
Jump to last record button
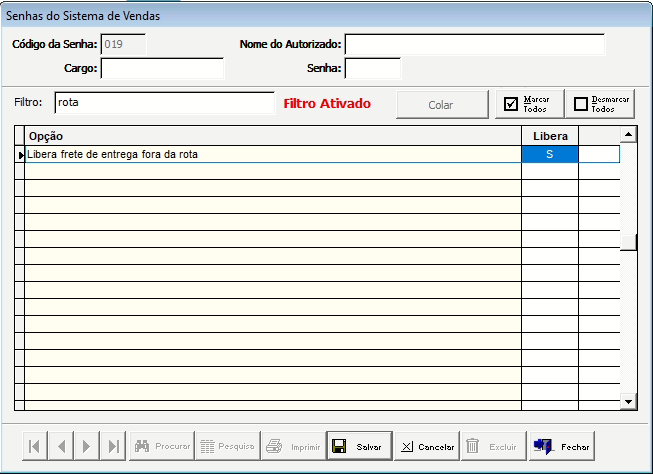click(x=113, y=446)
